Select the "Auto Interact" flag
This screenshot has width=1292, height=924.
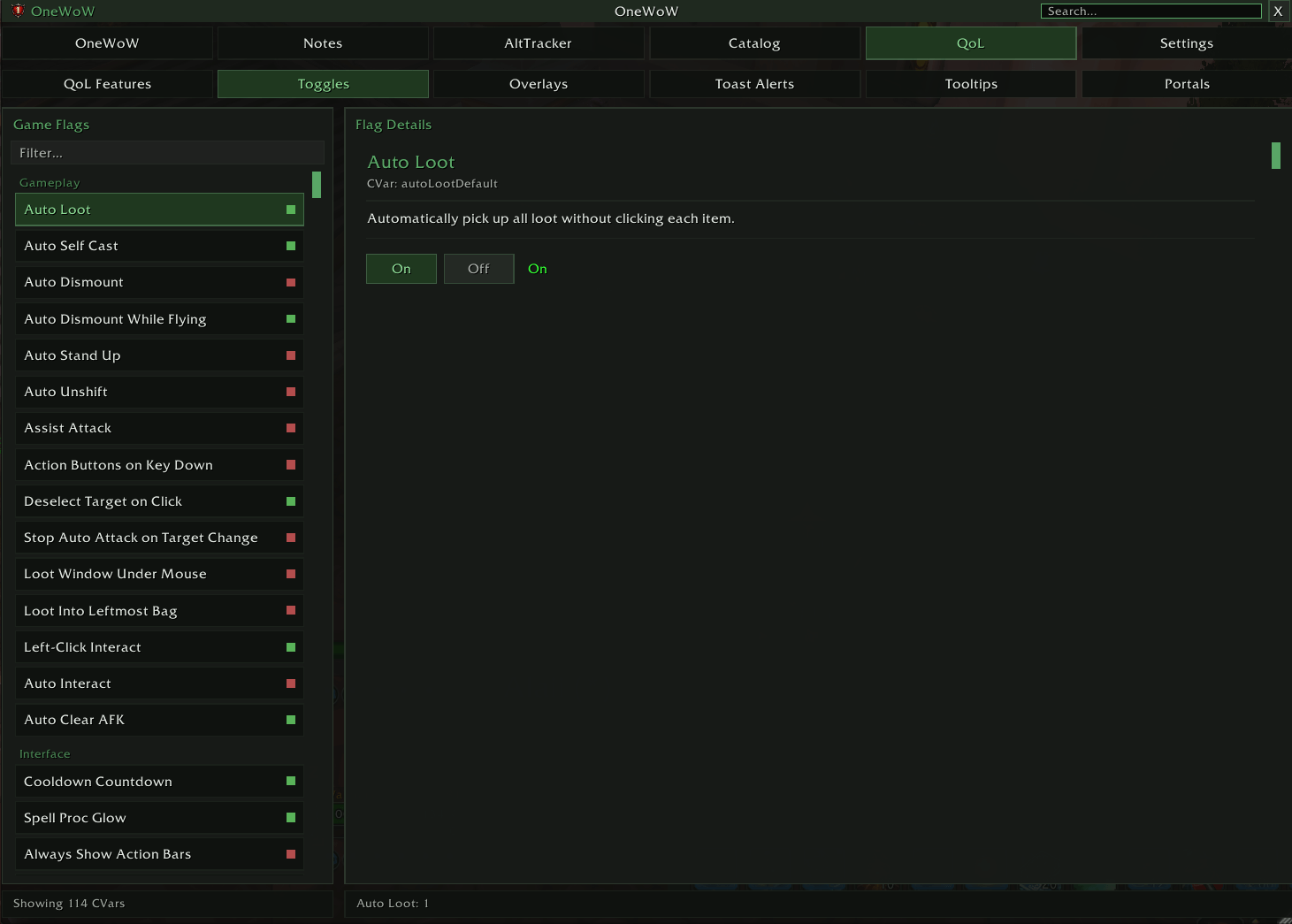[x=159, y=683]
